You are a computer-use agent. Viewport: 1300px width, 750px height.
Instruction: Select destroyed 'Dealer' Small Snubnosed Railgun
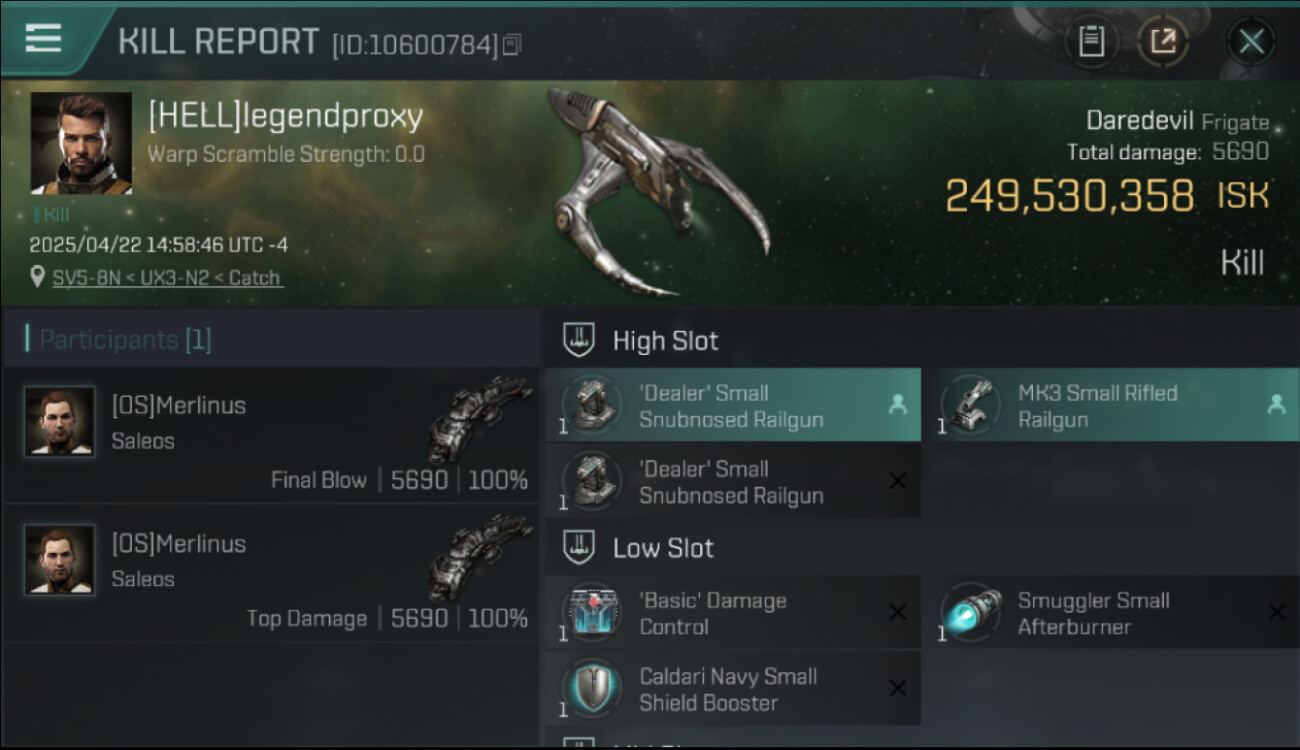coord(733,481)
